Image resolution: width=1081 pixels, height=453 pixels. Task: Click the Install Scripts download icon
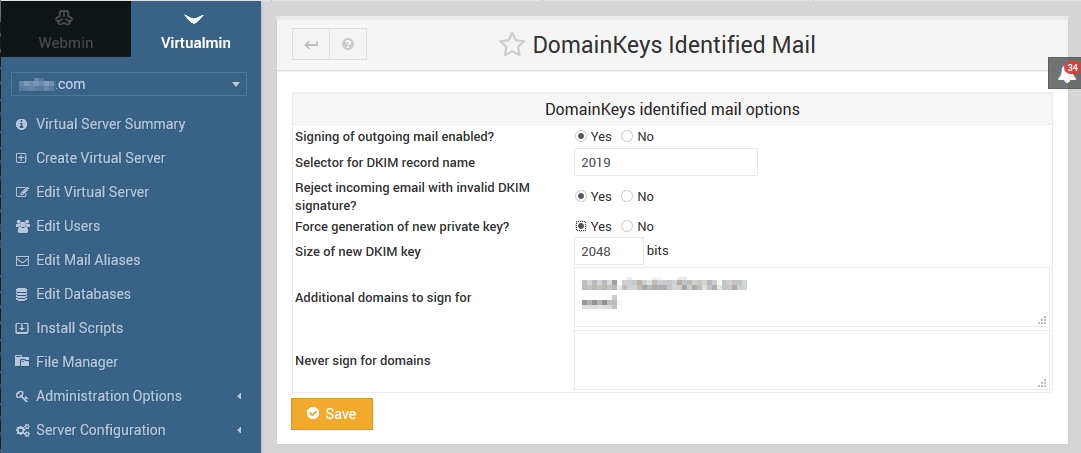point(22,328)
